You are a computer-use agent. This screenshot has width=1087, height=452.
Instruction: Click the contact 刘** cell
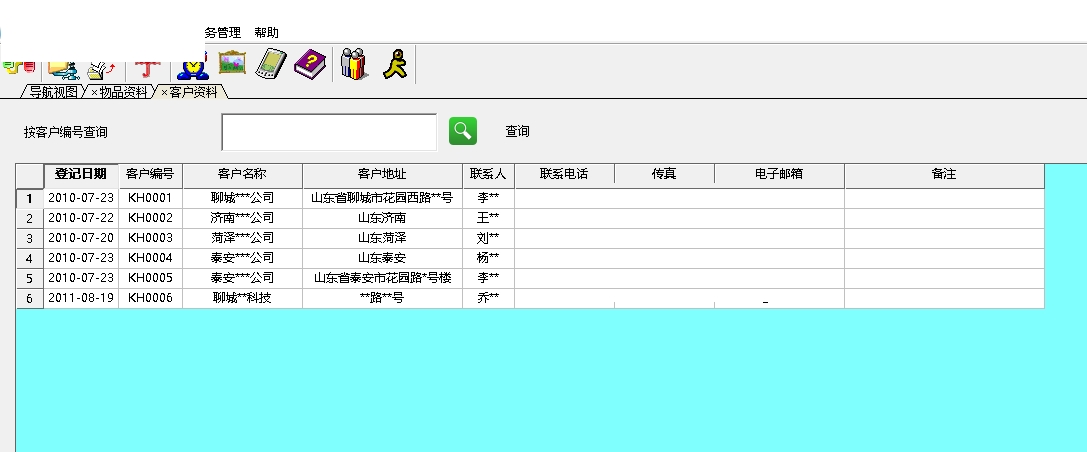click(488, 238)
